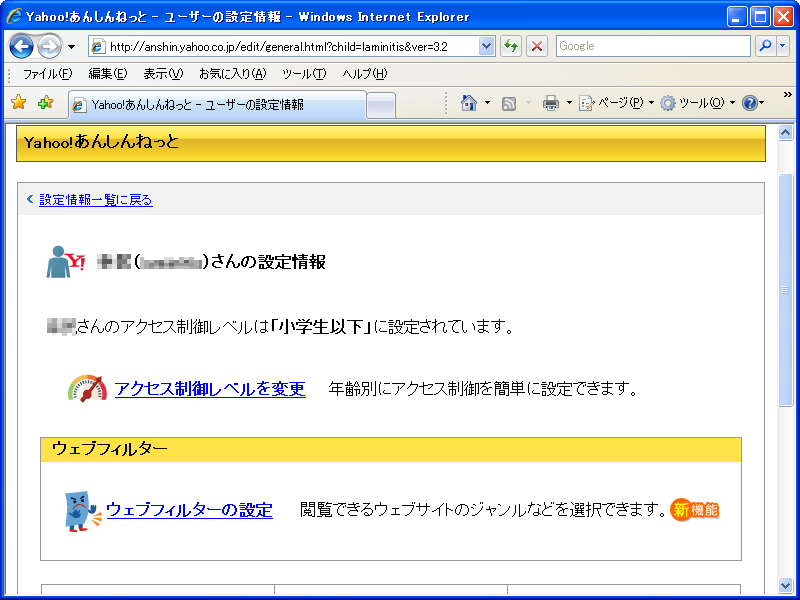This screenshot has width=800, height=600.
Task: Click the Print icon
Action: pyautogui.click(x=551, y=104)
